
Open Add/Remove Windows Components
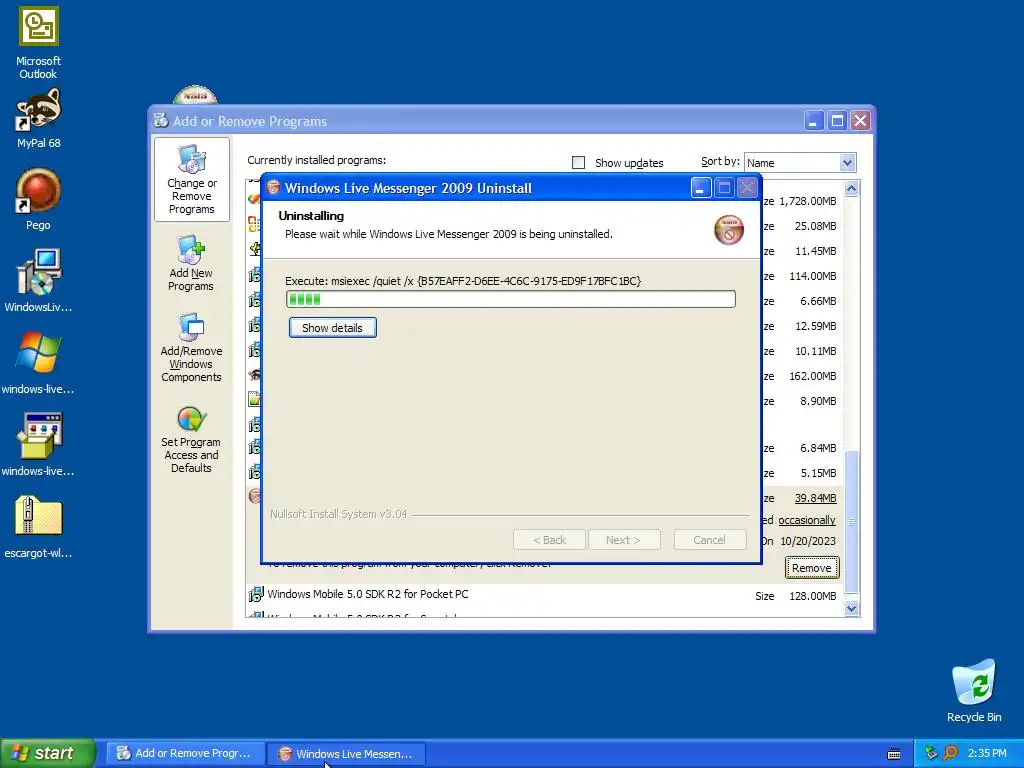click(x=191, y=348)
